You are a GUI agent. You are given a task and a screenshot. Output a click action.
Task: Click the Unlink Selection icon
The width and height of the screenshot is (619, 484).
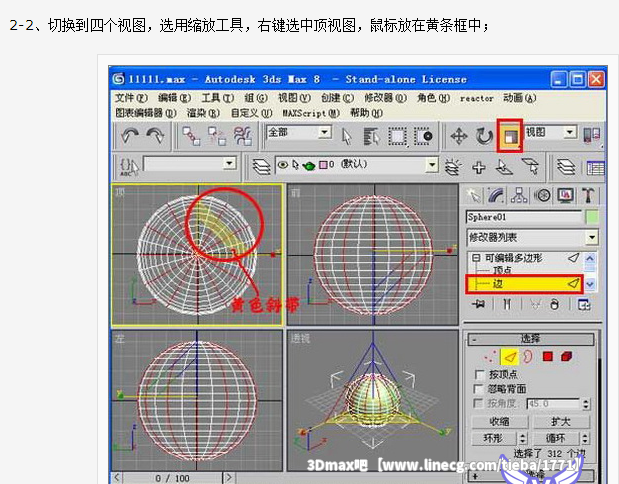pyautogui.click(x=217, y=136)
